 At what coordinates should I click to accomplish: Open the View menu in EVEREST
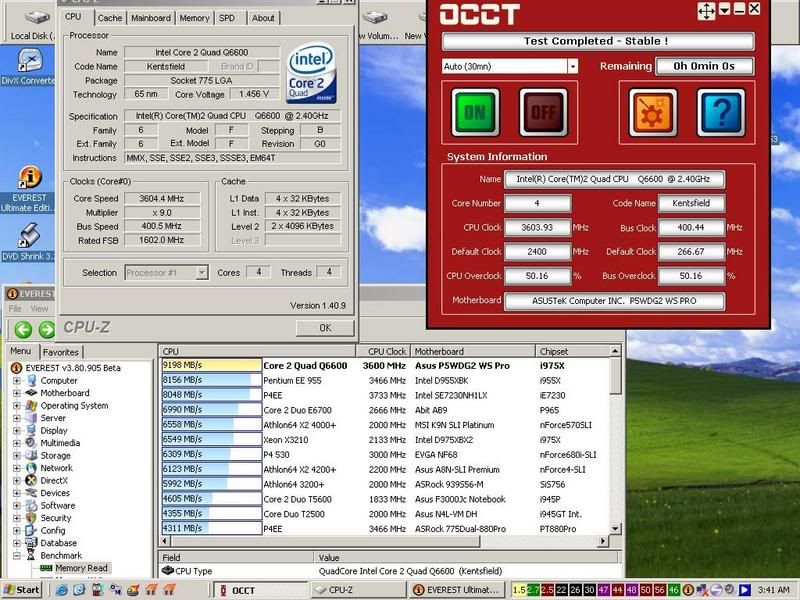pos(39,309)
